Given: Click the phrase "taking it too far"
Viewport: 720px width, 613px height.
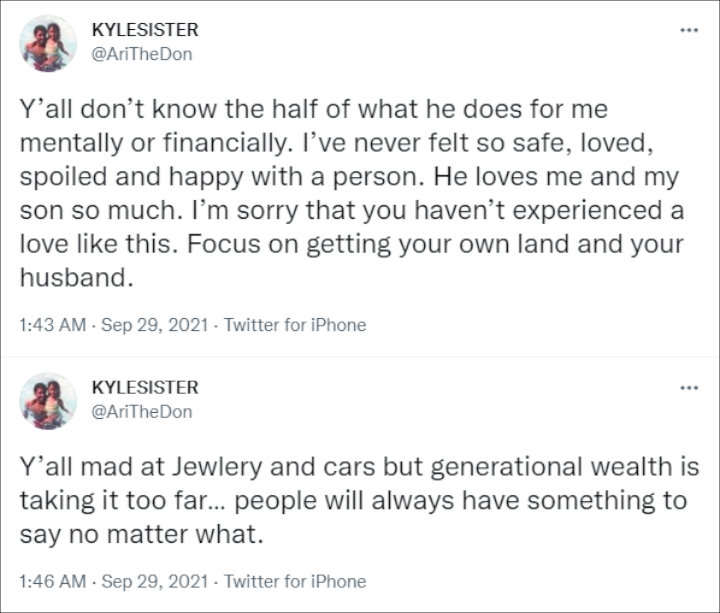Looking at the screenshot, I should (116, 501).
